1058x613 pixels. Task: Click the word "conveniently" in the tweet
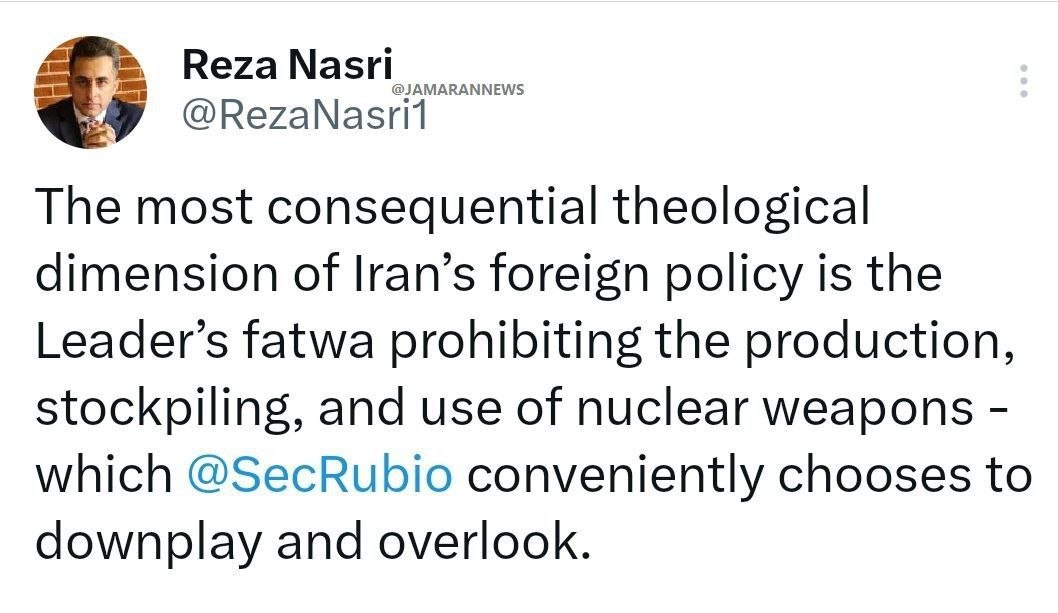coord(613,475)
